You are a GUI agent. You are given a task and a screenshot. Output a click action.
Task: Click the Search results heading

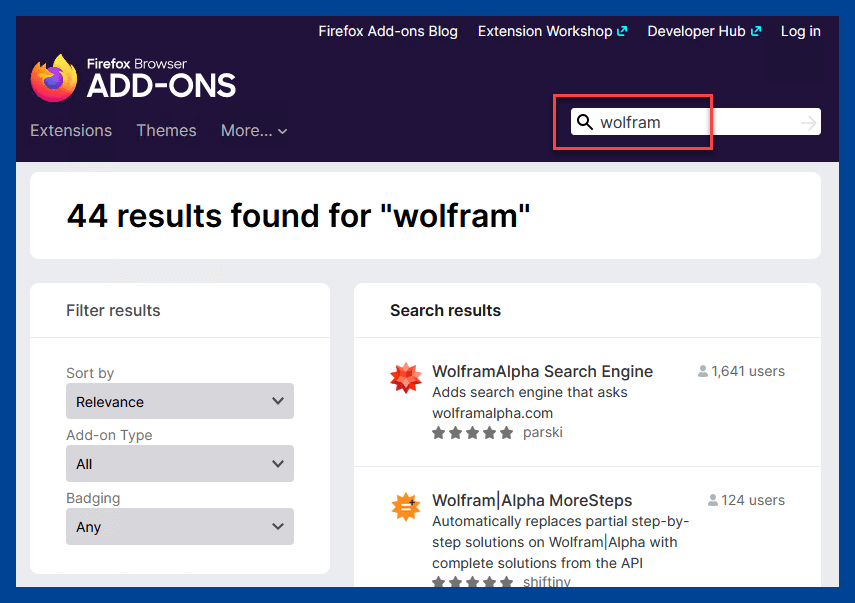445,310
